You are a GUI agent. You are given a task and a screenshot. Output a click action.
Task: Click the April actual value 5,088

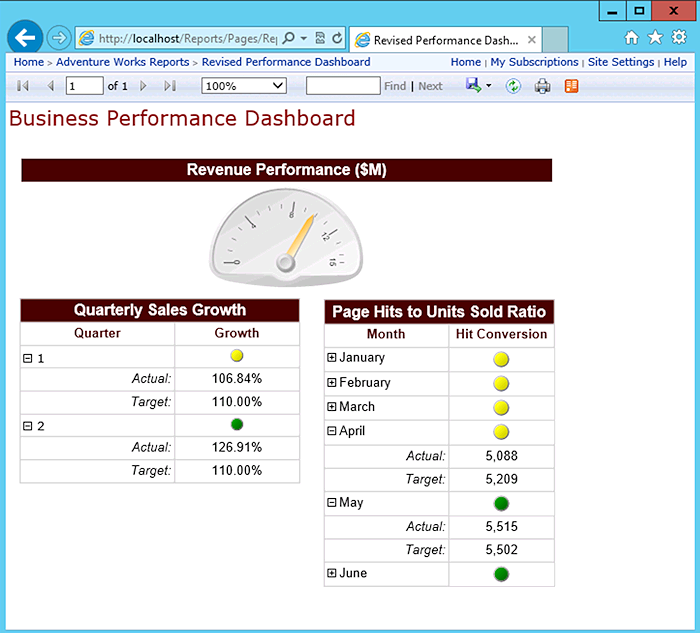501,456
